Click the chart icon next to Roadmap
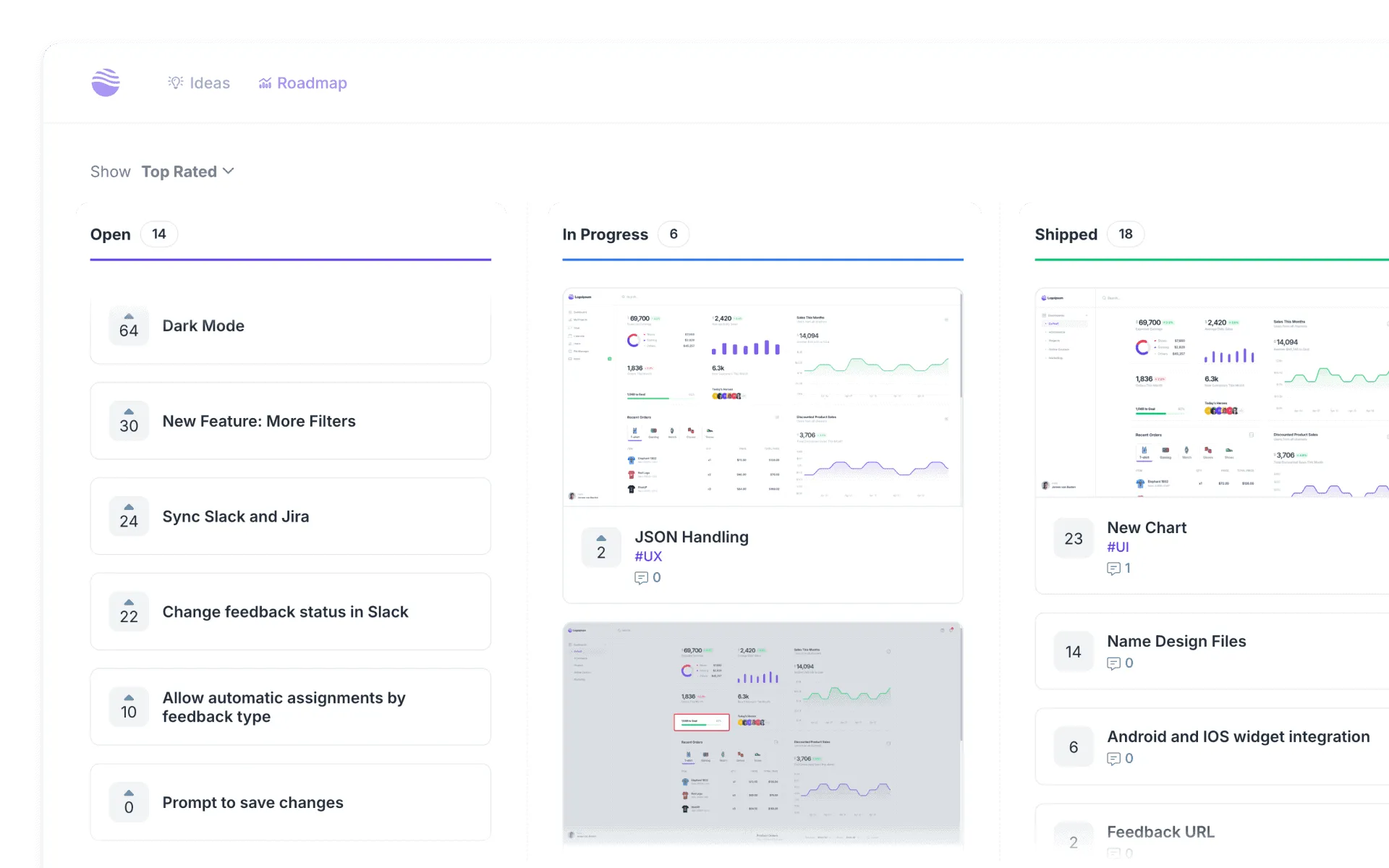1389x868 pixels. [266, 82]
